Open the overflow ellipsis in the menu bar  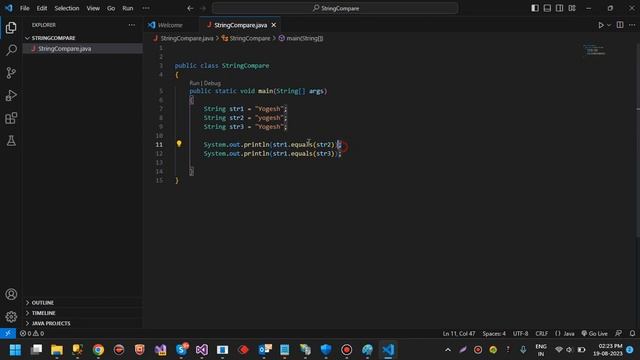(146, 8)
